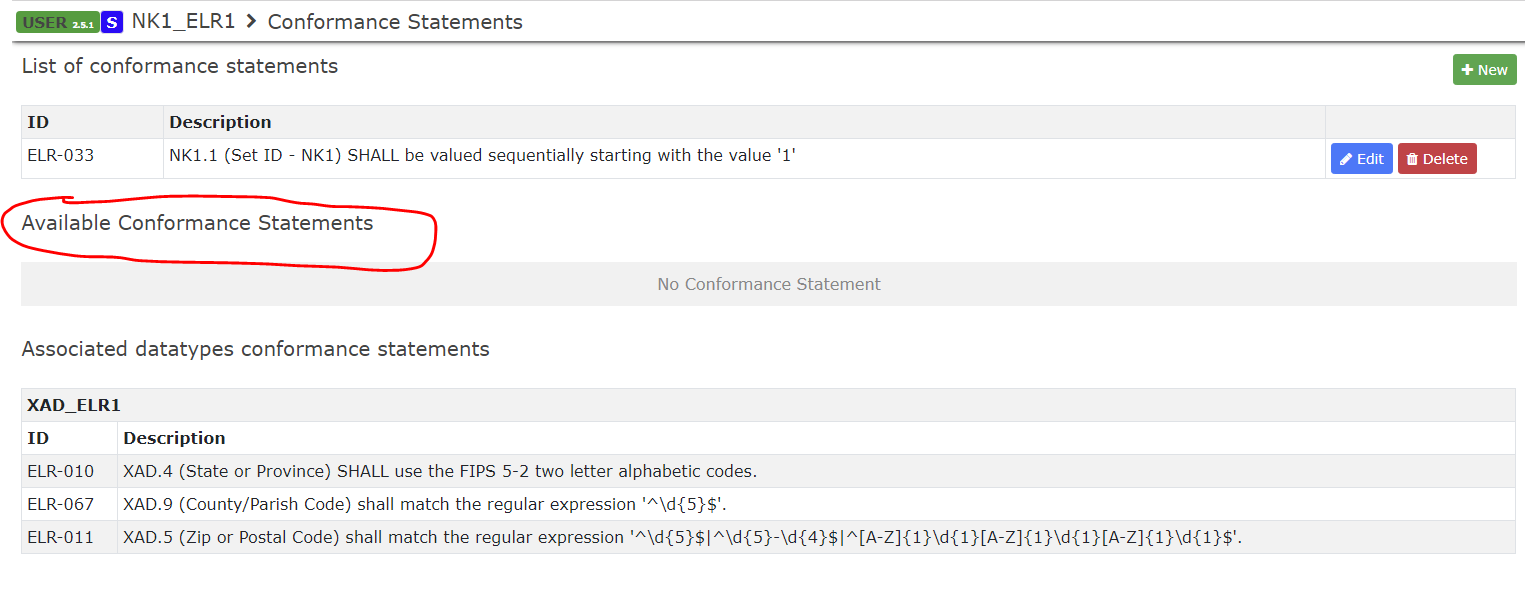Viewport: 1525px width, 609px height.
Task: Click the Description column header
Action: pos(218,121)
